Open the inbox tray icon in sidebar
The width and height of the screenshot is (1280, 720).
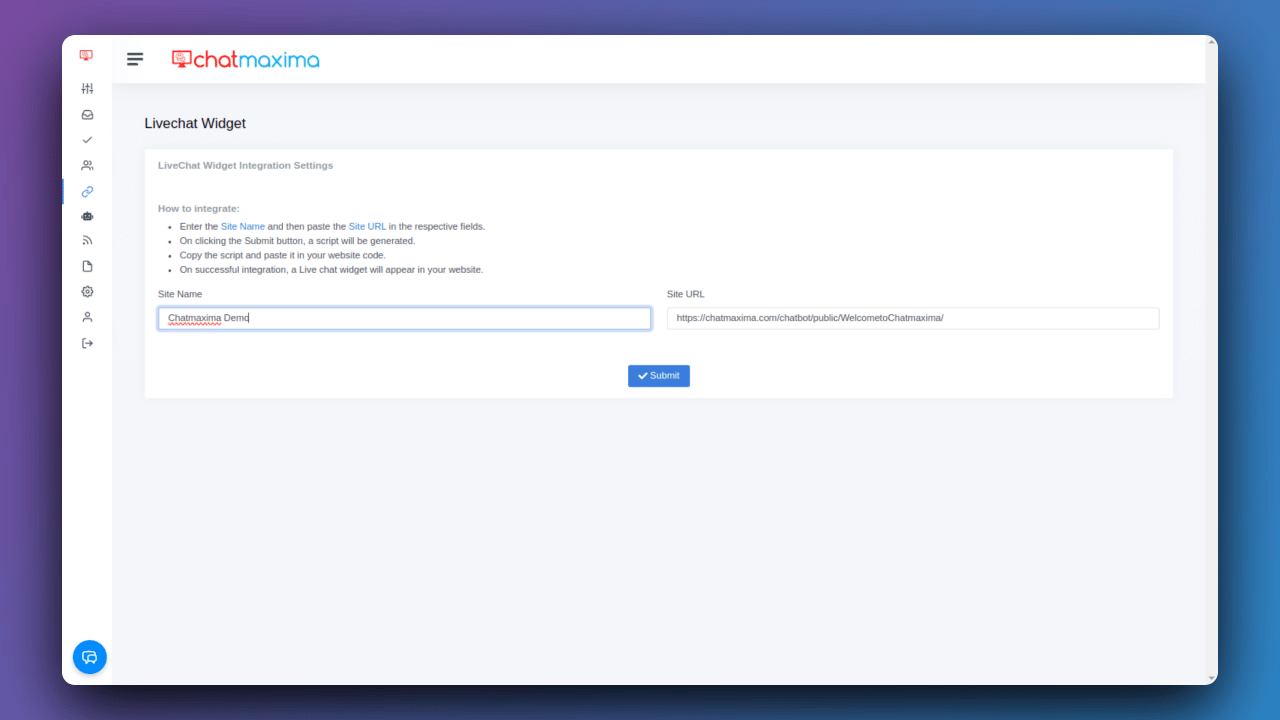click(x=87, y=115)
